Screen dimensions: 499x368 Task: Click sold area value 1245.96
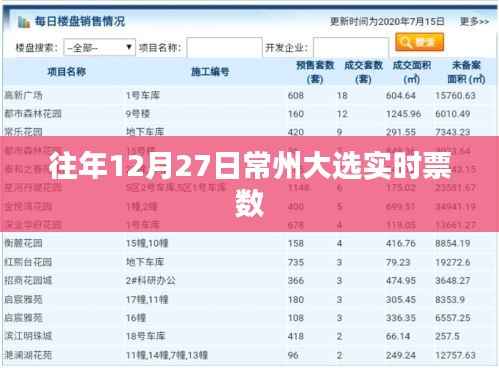point(403,114)
